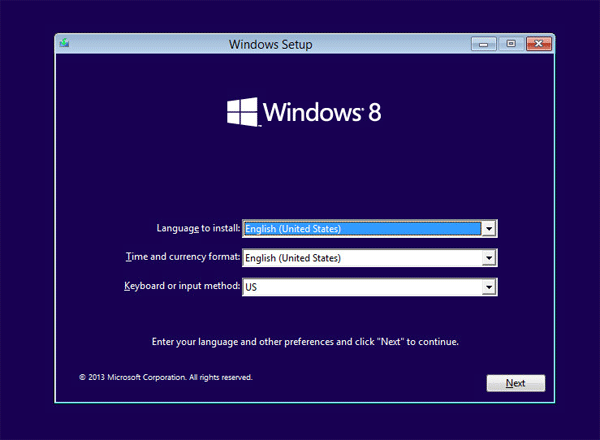Click the Windows Setup title bar icon
The width and height of the screenshot is (600, 440).
(x=64, y=43)
